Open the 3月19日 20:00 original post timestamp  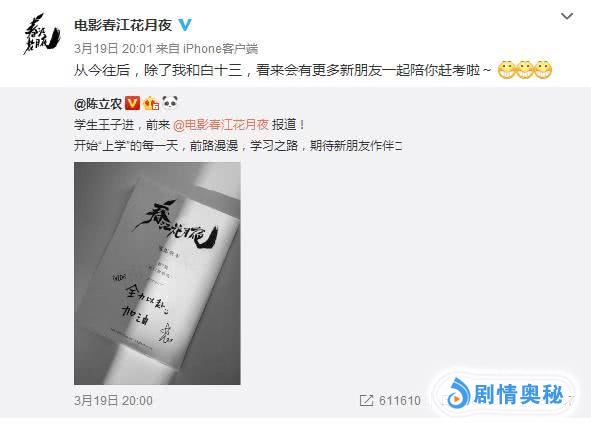tap(113, 400)
